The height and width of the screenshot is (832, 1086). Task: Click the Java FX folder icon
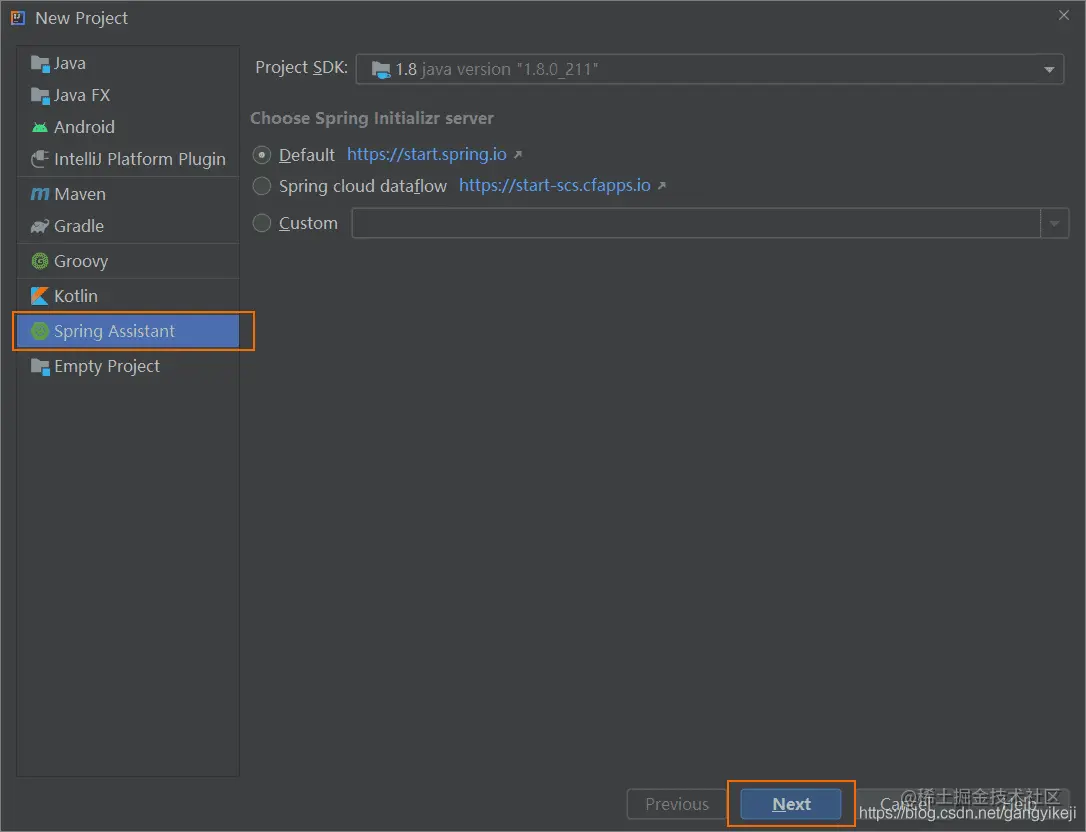[40, 96]
